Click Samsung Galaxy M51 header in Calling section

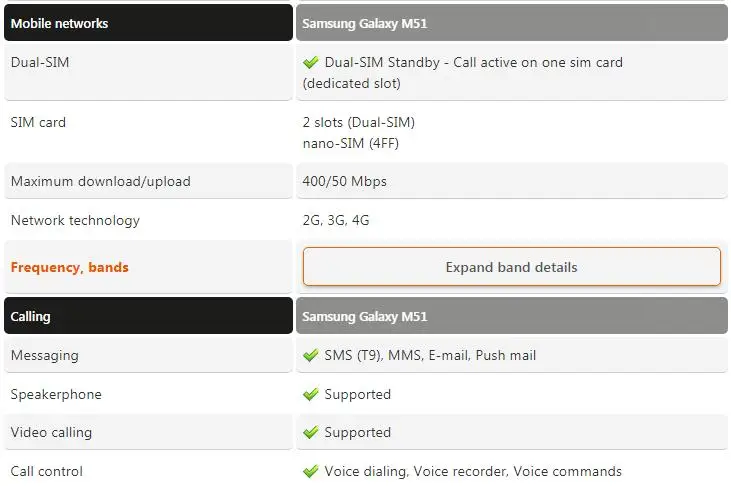tap(511, 316)
